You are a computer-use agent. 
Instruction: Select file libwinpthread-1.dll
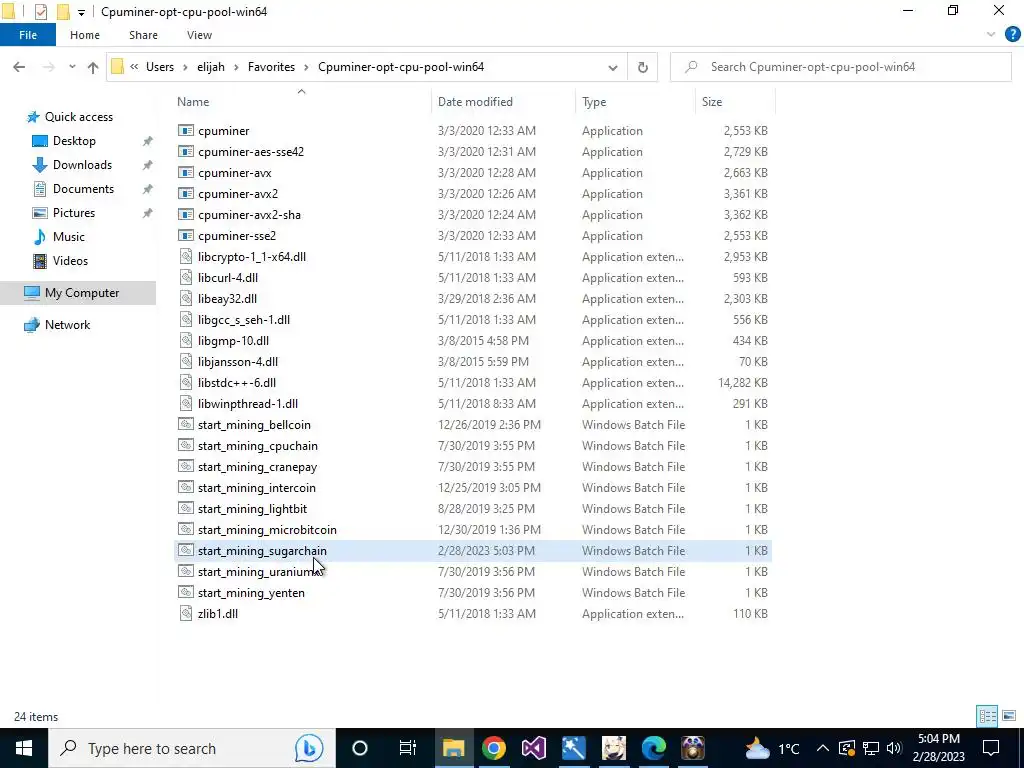248,404
